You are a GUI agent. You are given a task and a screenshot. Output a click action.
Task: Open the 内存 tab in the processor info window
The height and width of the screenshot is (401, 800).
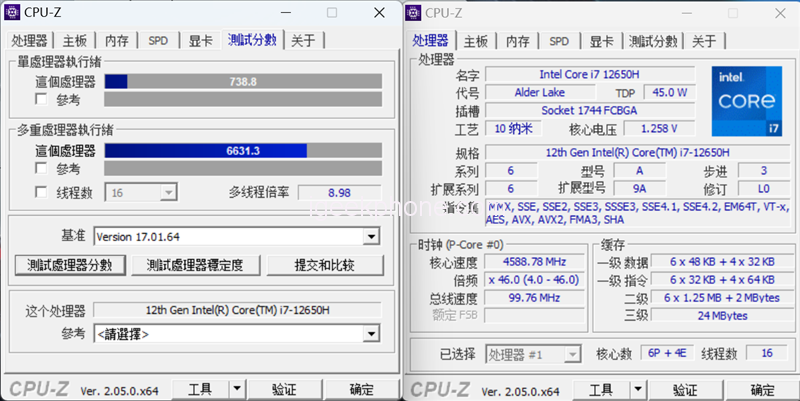[517, 41]
